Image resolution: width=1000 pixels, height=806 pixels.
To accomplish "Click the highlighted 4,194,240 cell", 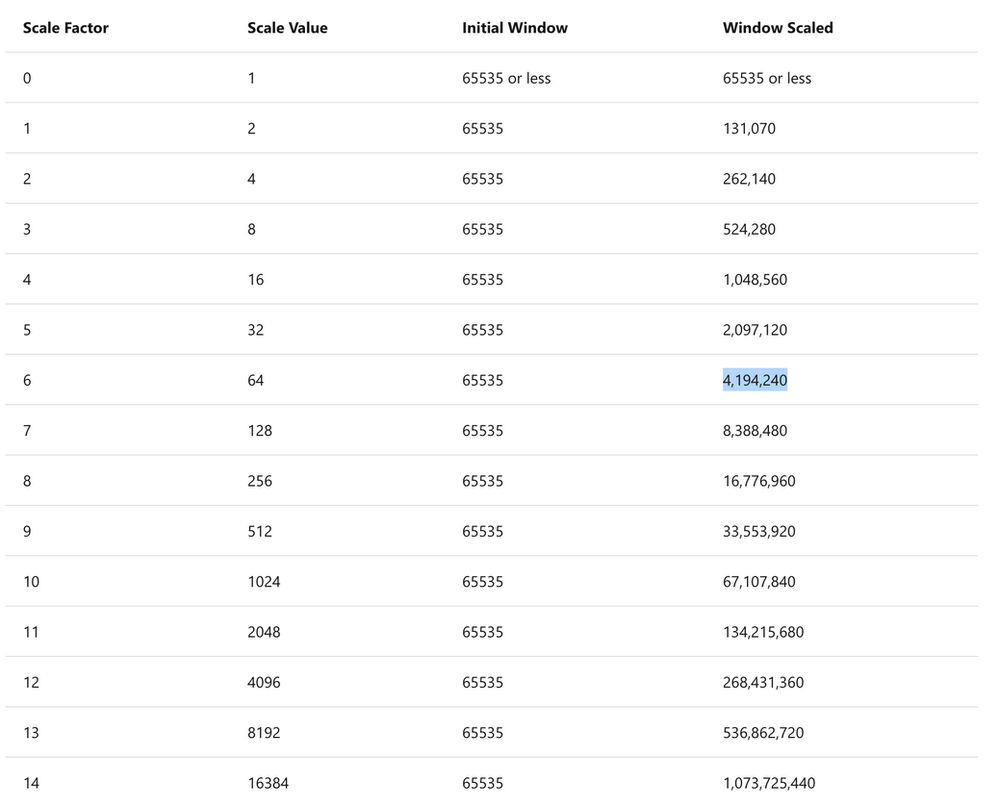I will pyautogui.click(x=754, y=380).
